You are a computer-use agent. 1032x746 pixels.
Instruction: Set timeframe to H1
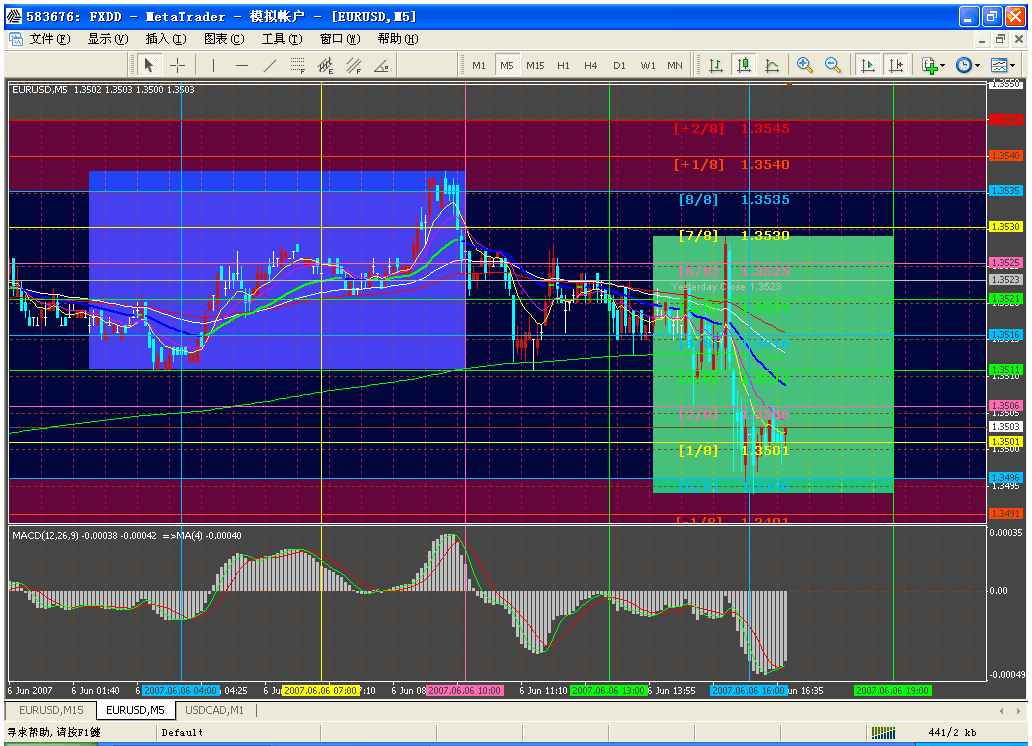coord(563,65)
